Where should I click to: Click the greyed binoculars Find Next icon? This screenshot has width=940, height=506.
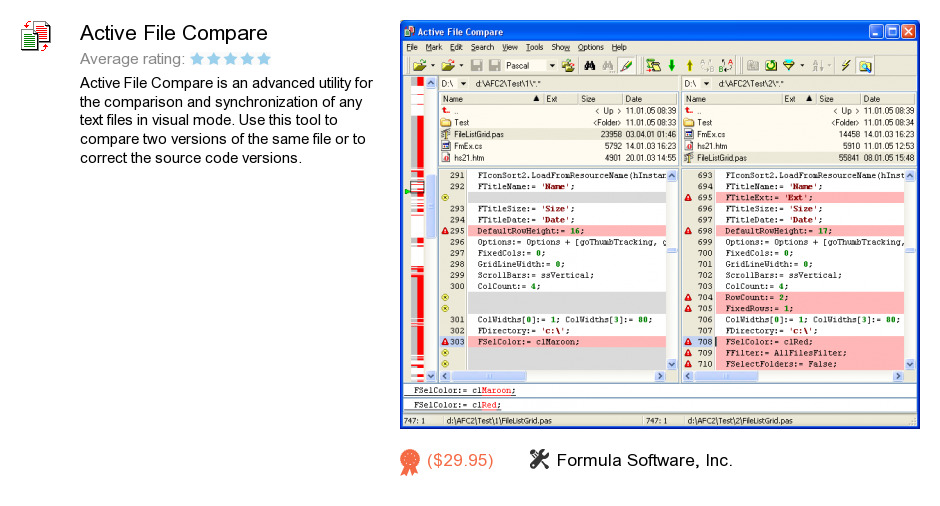pos(608,65)
